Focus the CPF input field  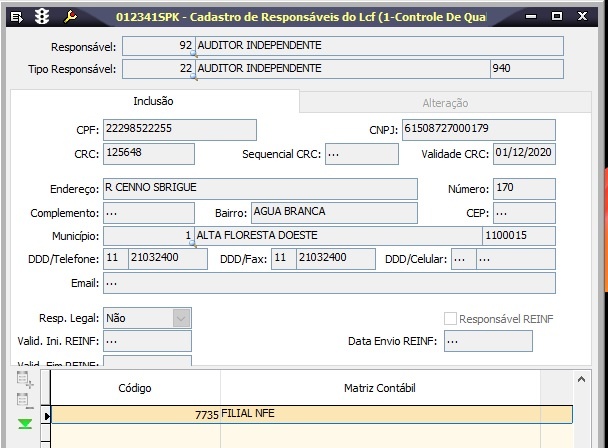pos(180,130)
